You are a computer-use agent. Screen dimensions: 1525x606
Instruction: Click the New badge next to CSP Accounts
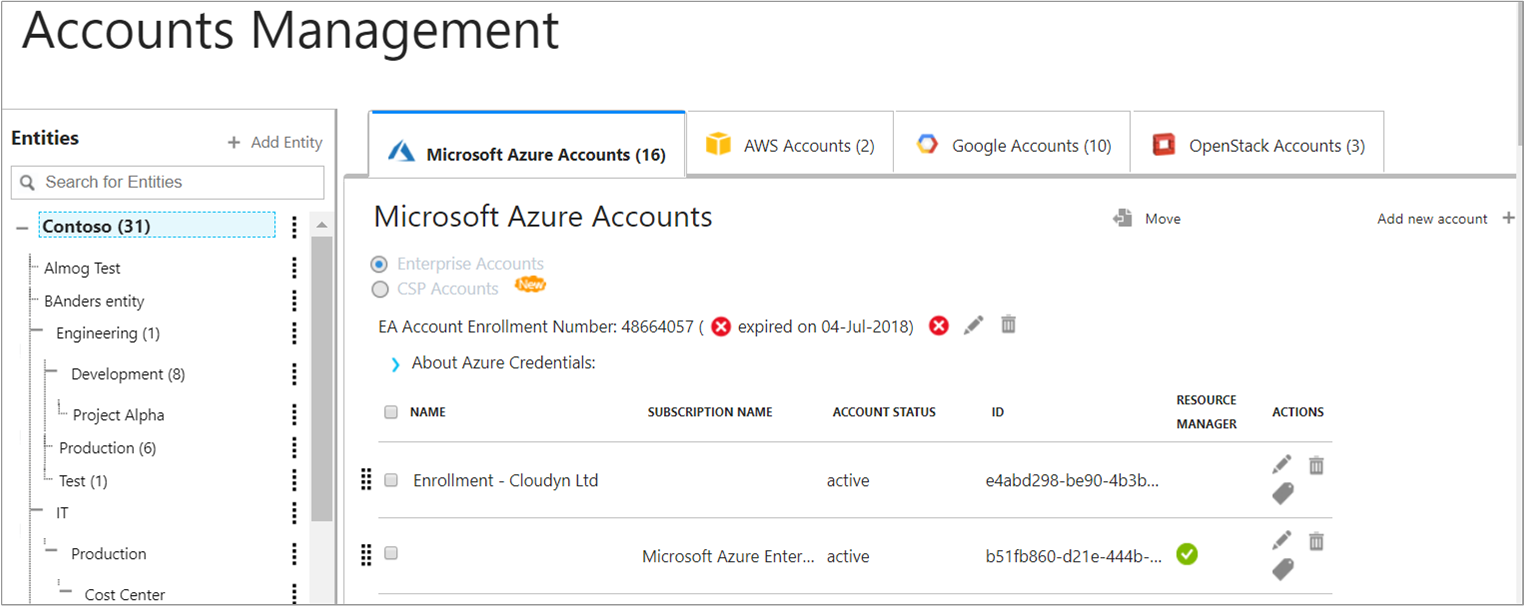[530, 285]
